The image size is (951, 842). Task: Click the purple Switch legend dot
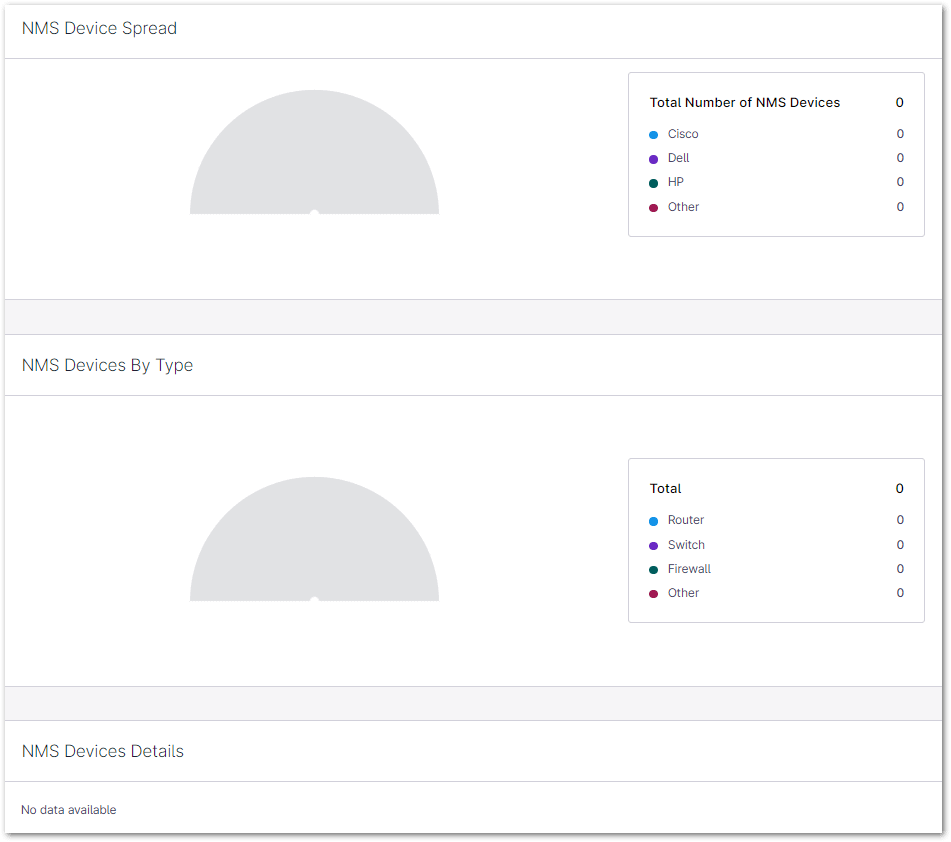[653, 546]
